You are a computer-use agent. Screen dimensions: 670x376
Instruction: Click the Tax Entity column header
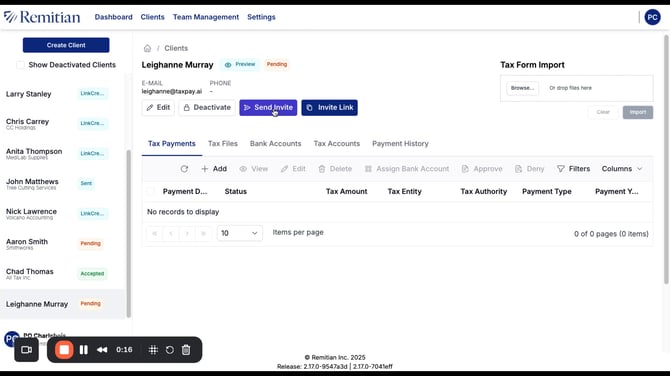[404, 191]
